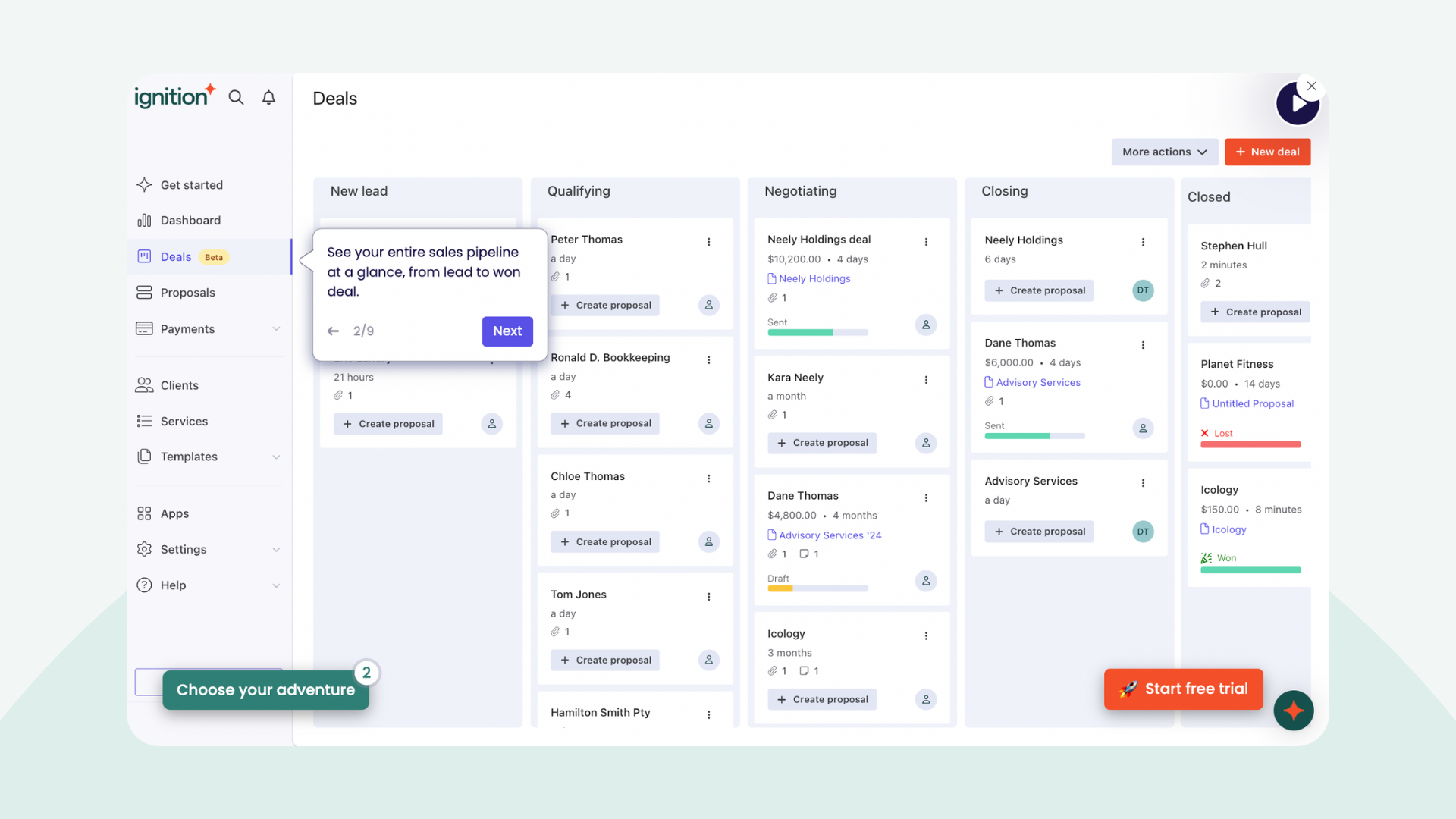Open the notifications bell

[x=268, y=97]
